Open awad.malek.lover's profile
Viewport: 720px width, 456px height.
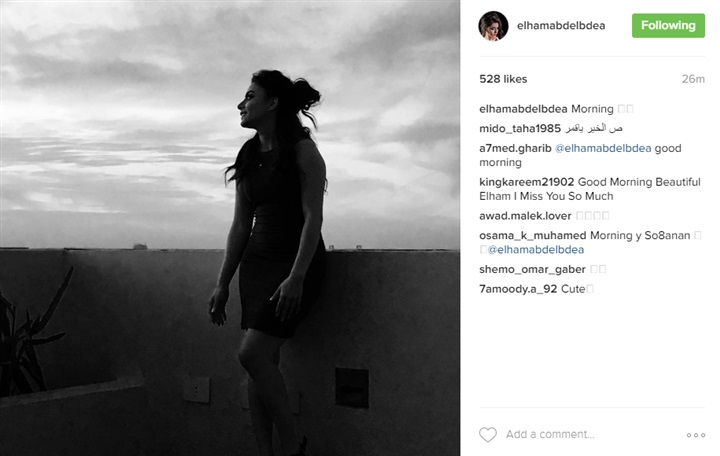point(525,216)
